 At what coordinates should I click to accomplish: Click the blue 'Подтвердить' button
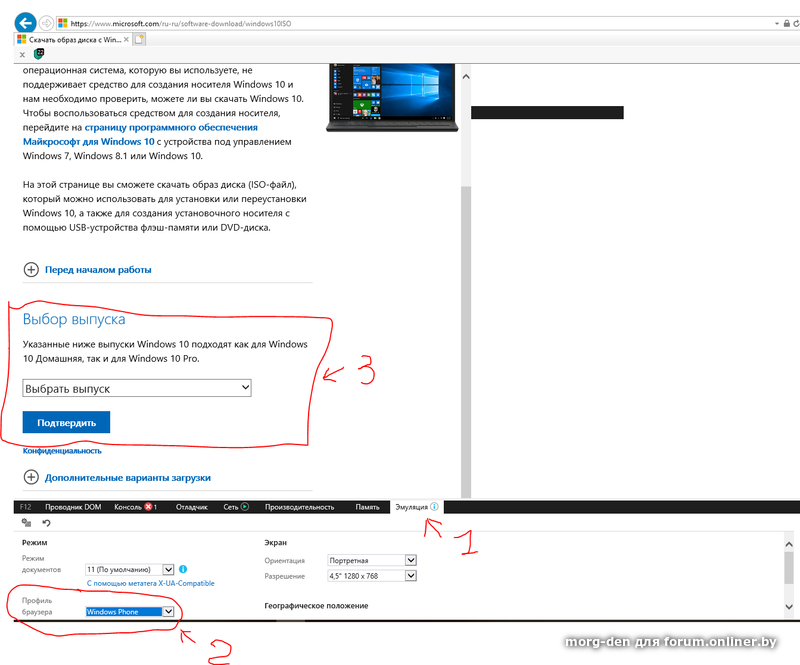click(x=66, y=423)
